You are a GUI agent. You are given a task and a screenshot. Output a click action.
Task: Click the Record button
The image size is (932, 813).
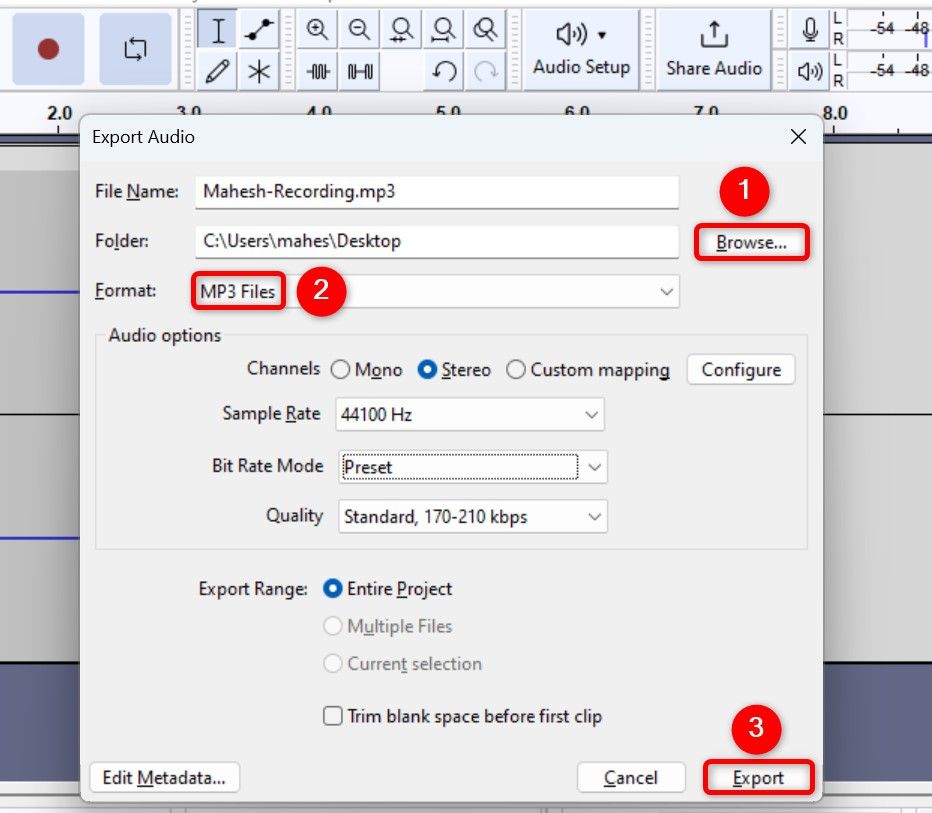click(x=48, y=48)
